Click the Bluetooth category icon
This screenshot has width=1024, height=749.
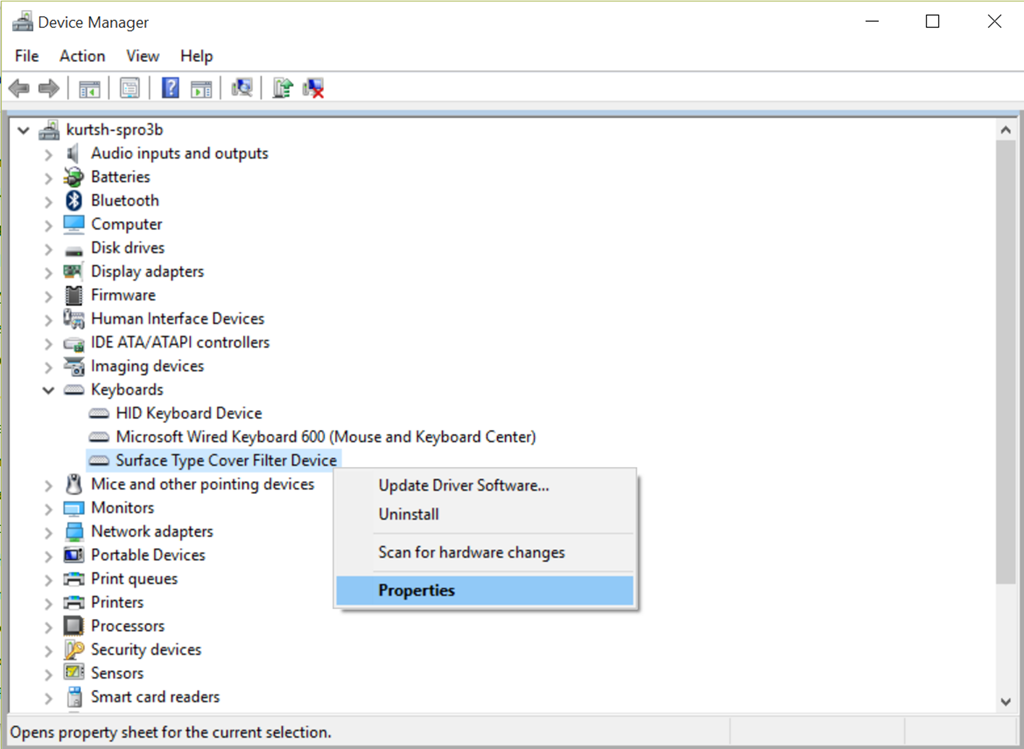pyautogui.click(x=74, y=200)
